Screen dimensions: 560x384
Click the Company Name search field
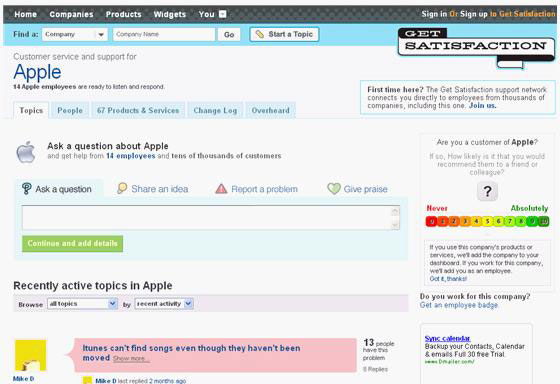pyautogui.click(x=164, y=34)
